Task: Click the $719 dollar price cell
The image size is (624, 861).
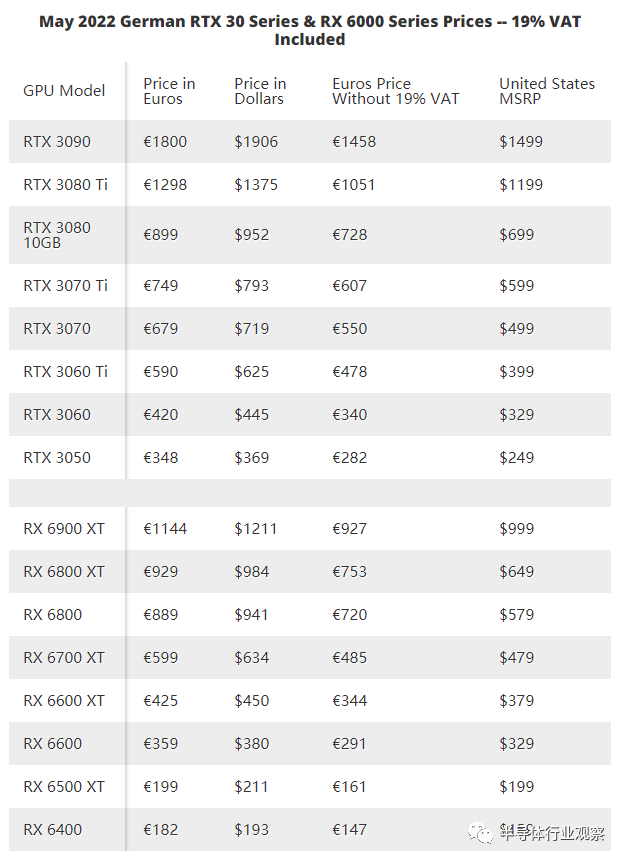Action: coord(252,329)
